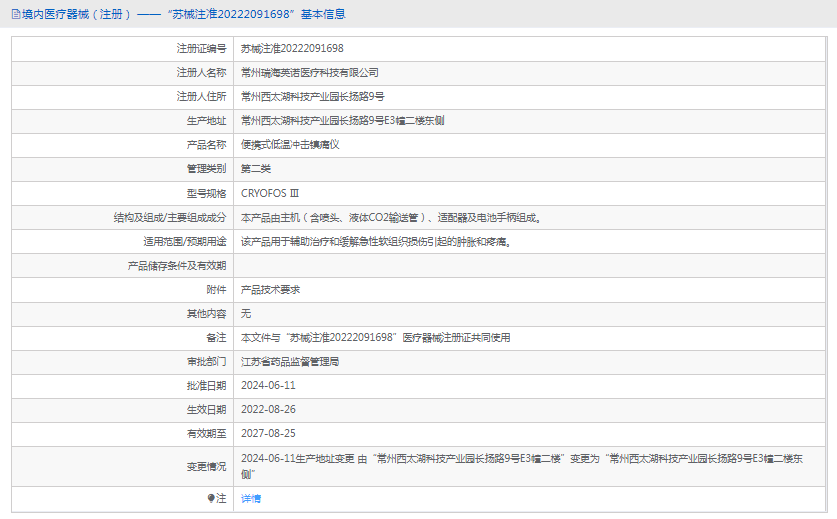Image resolution: width=837 pixels, height=519 pixels.
Task: Click the bulb icon beside 注
Action: click(x=211, y=499)
